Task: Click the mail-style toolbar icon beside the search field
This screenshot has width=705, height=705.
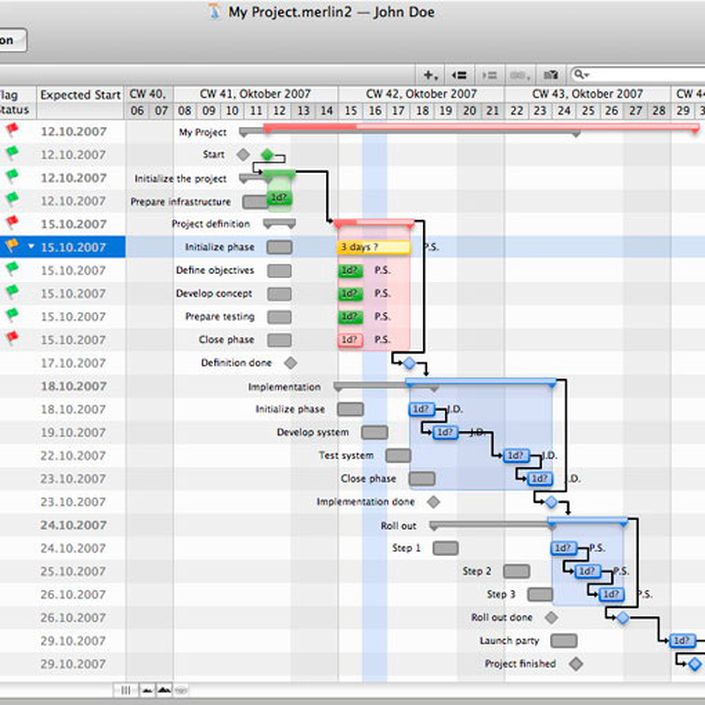Action: 551,75
